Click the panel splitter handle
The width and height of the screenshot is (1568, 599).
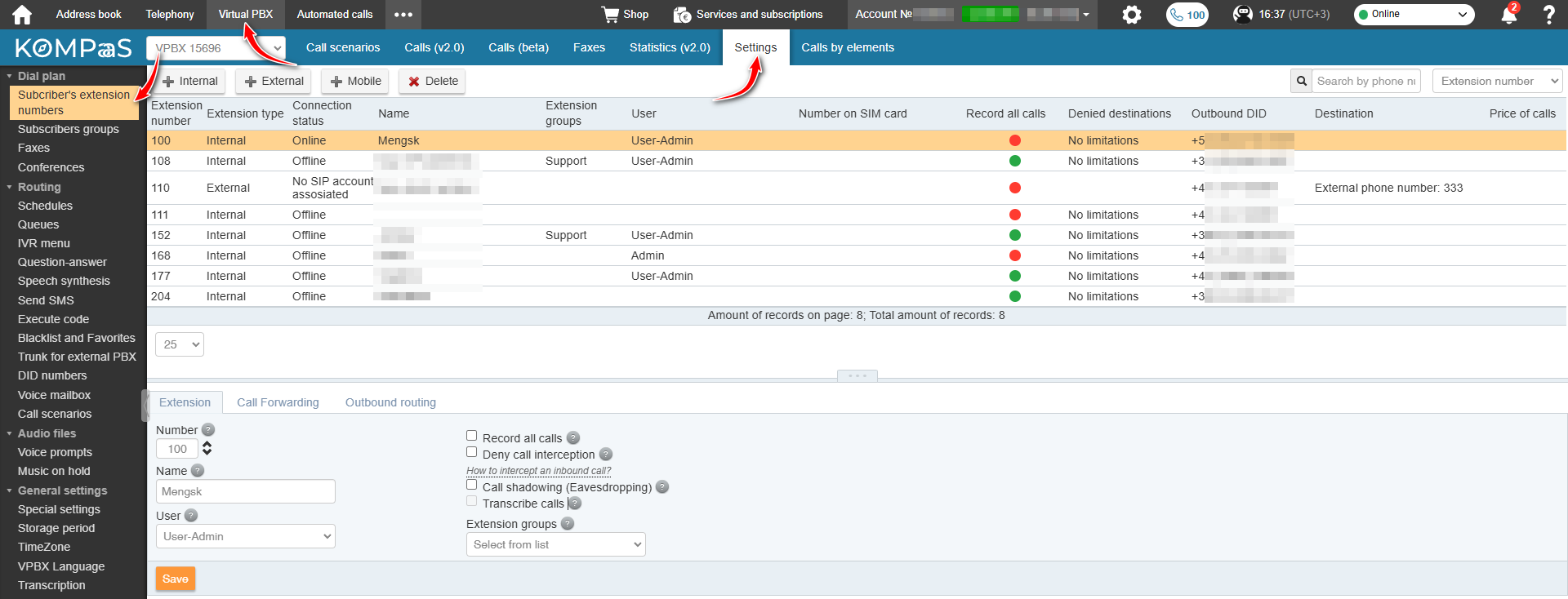tap(857, 376)
